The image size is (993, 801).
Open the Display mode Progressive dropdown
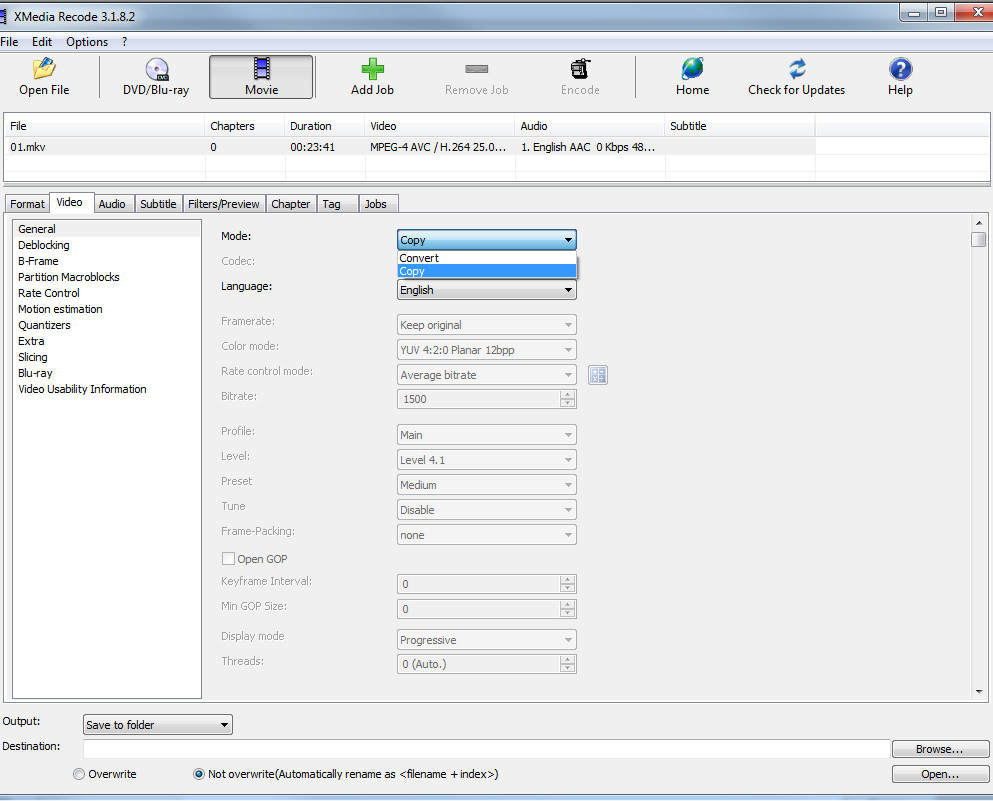486,640
